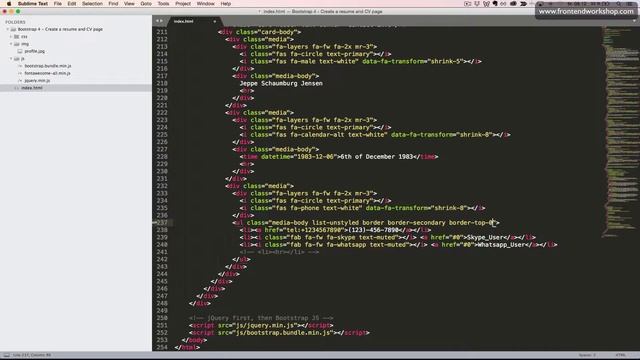
Task: Toggle the side bar status icon
Action: tap(6, 356)
